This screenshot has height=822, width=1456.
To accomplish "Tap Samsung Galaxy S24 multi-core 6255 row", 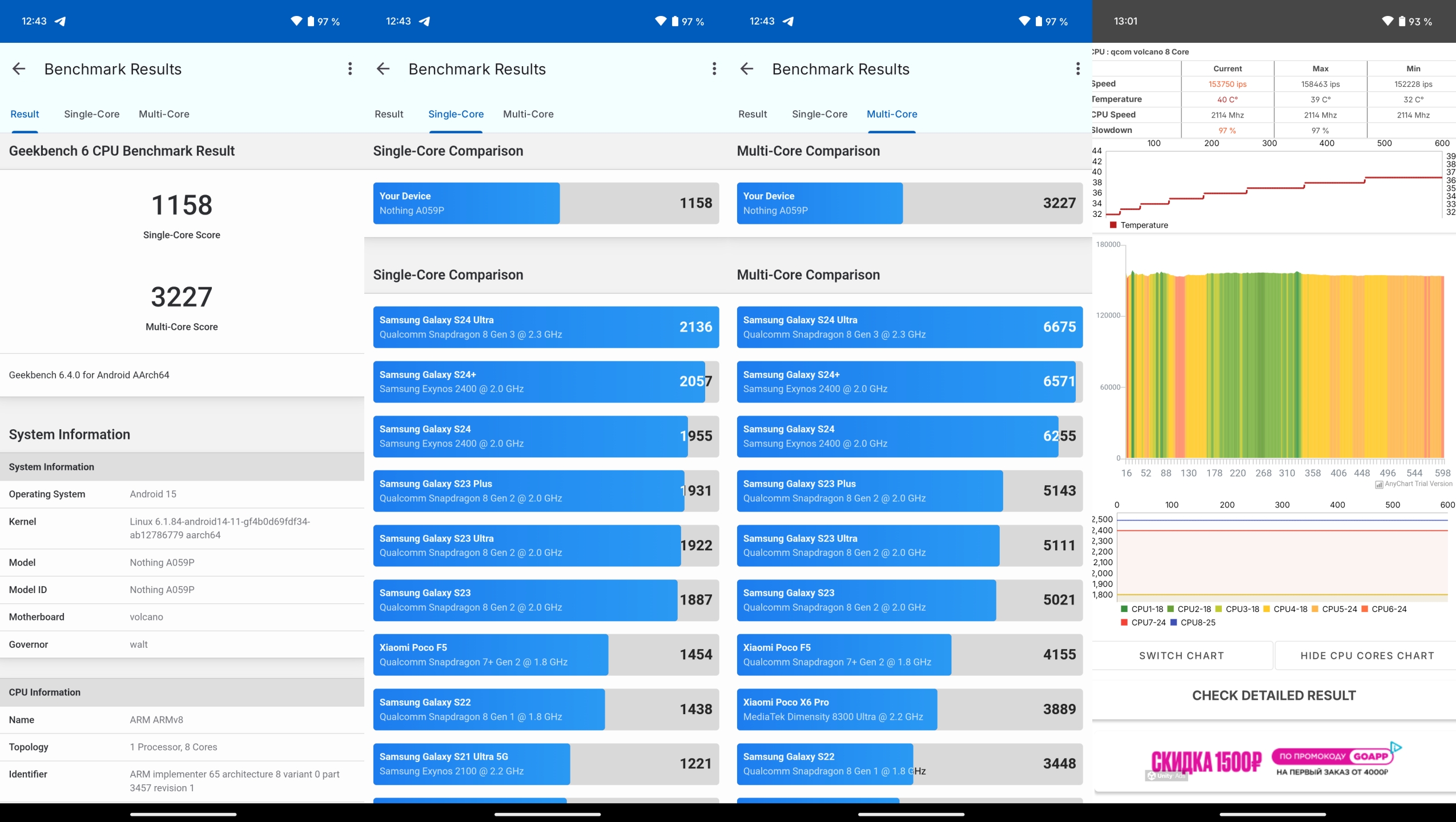I will 910,437.
